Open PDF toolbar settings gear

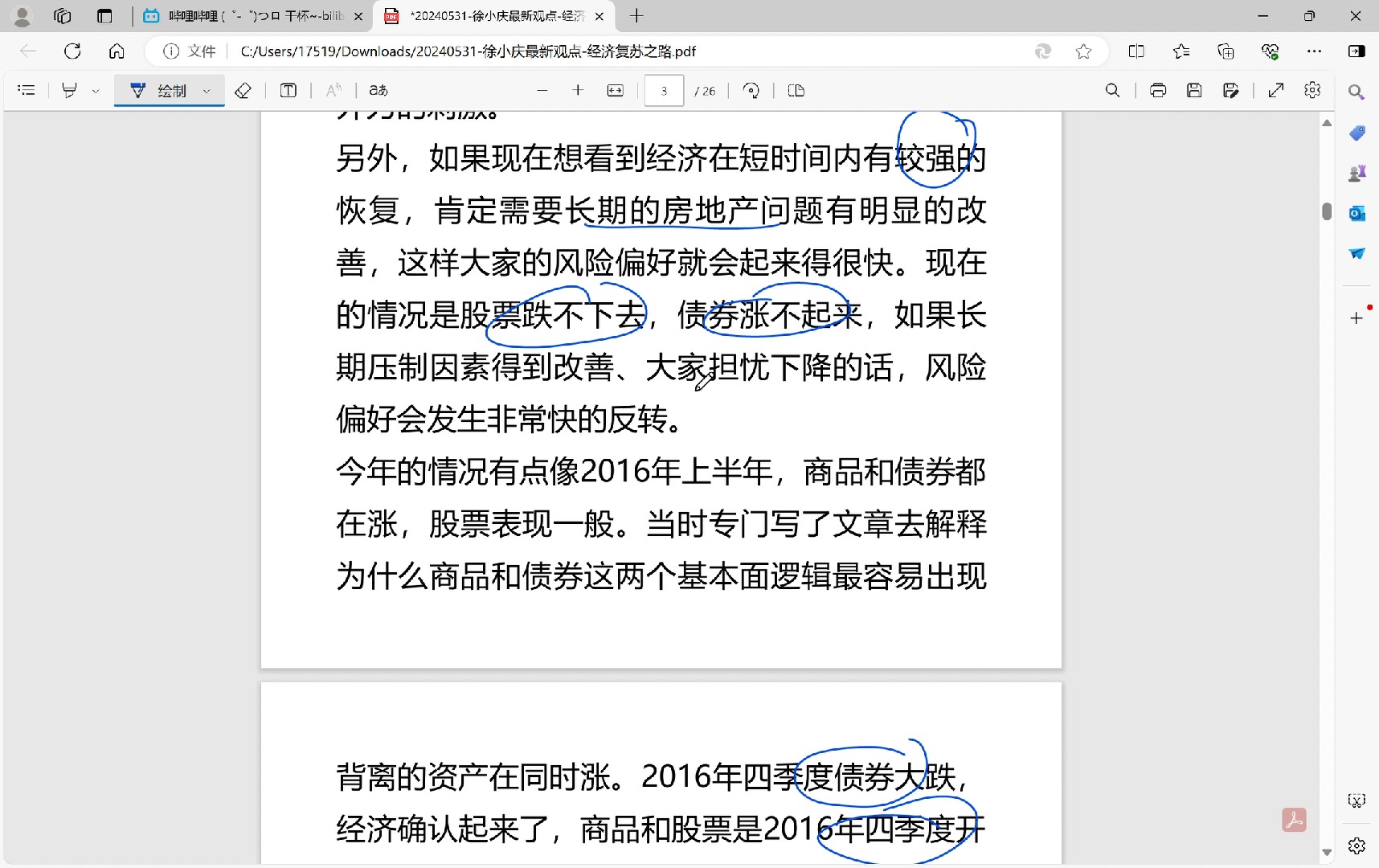coord(1312,90)
